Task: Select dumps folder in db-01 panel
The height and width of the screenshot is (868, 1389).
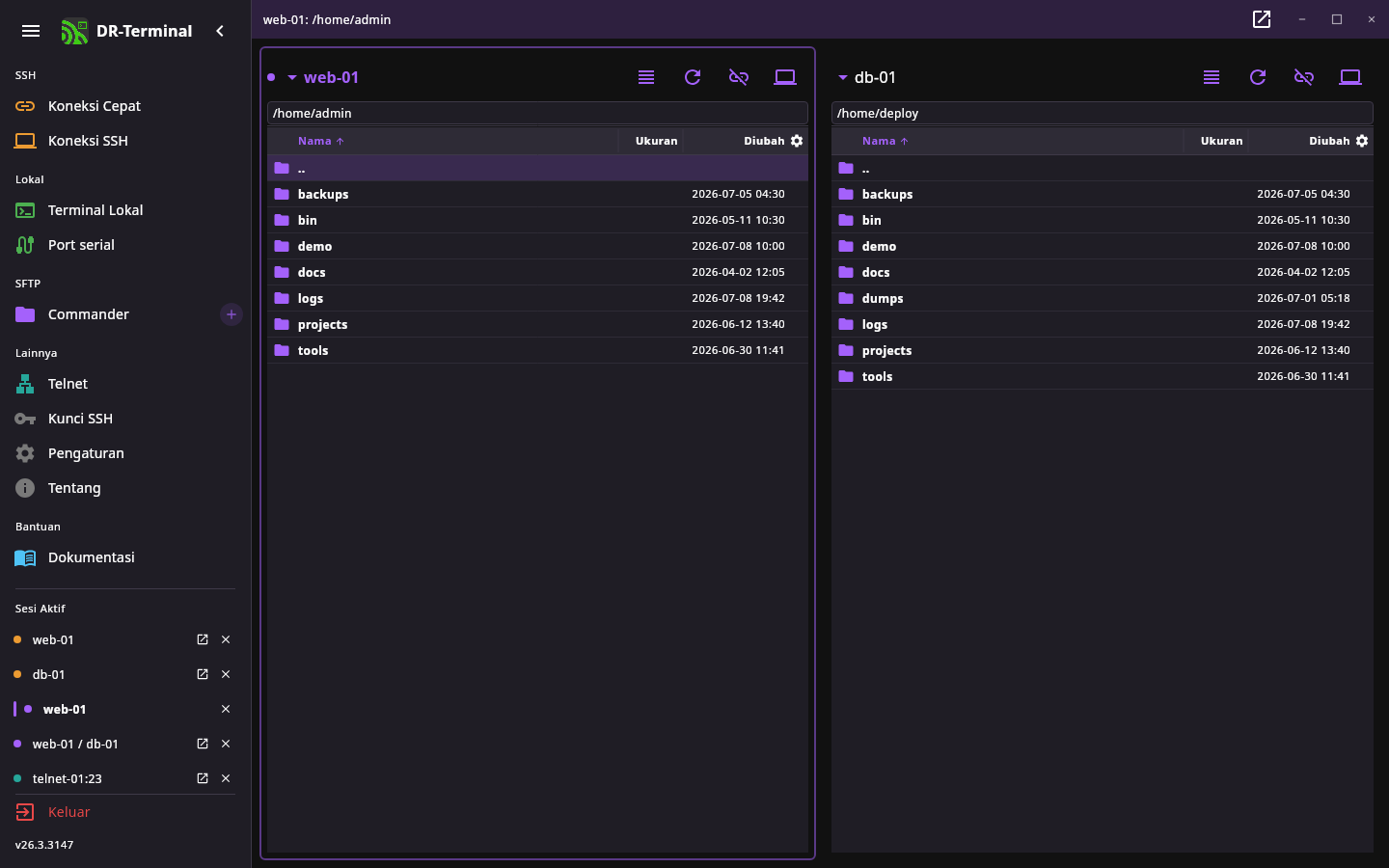Action: pyautogui.click(x=1103, y=298)
